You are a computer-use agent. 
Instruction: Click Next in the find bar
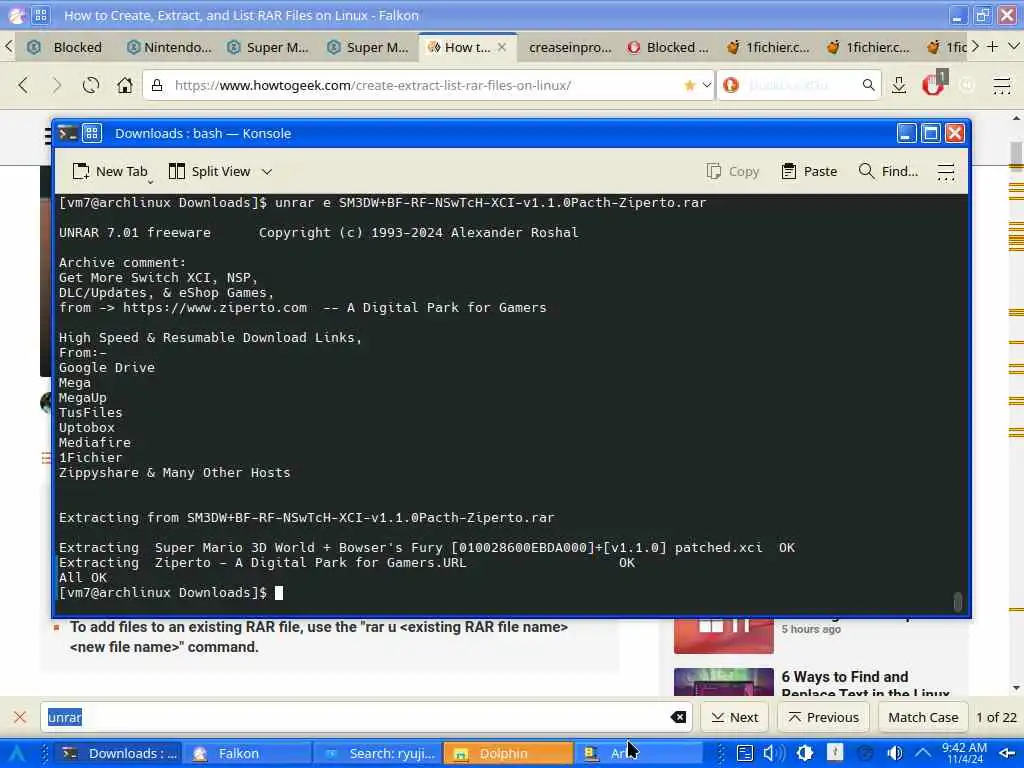click(735, 717)
